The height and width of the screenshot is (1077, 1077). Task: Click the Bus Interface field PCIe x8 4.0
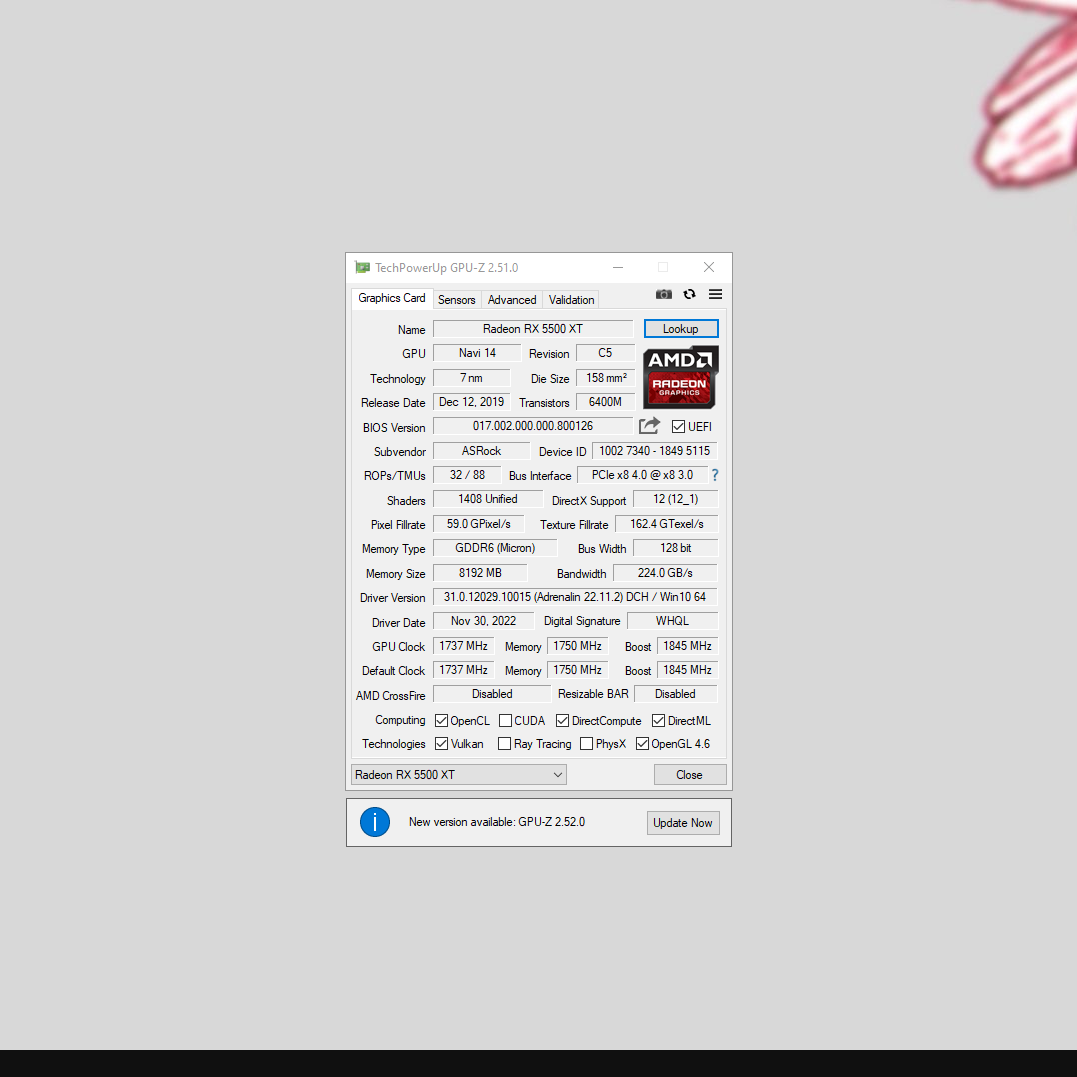643,475
